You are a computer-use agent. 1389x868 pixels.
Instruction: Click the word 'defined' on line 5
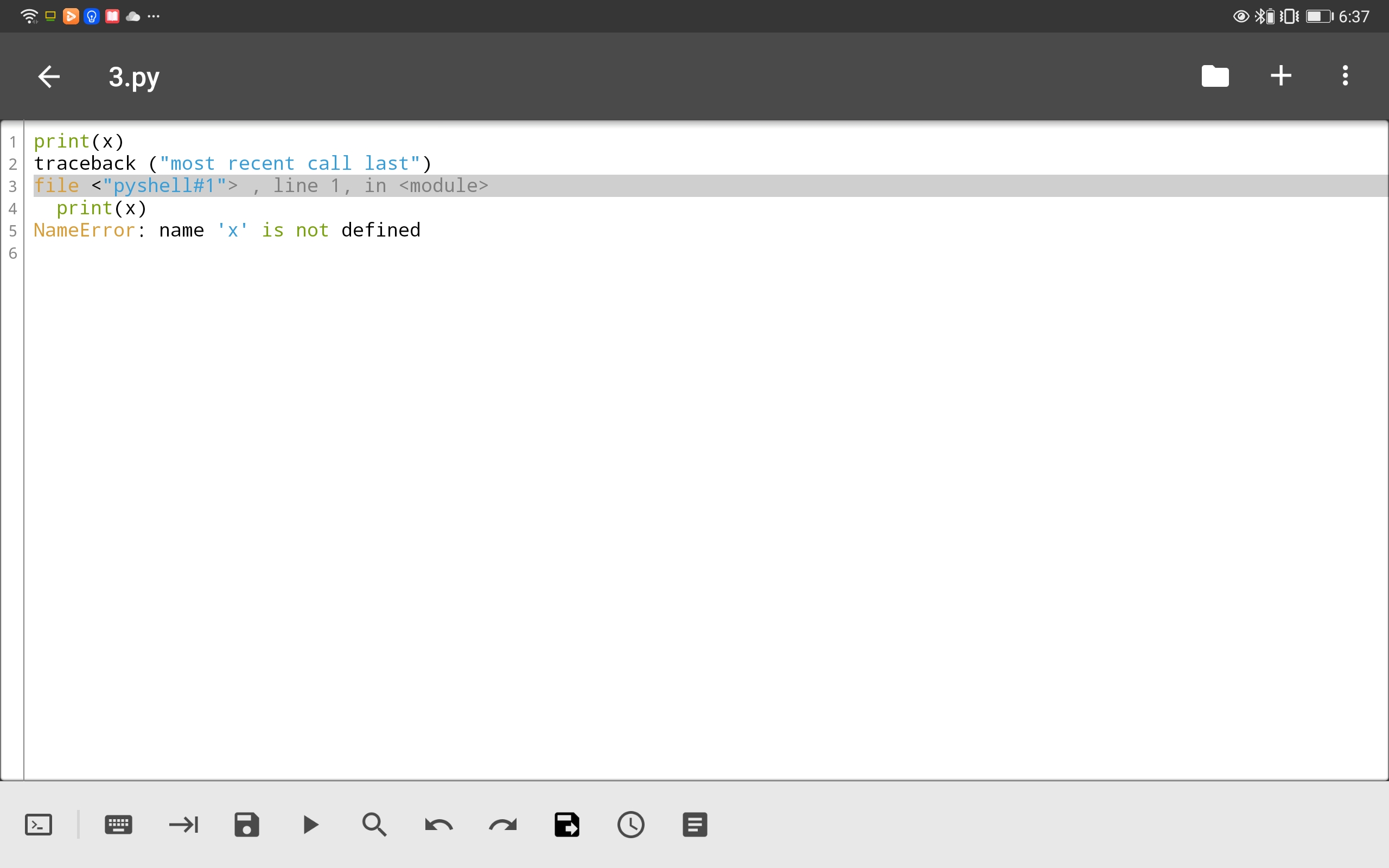pyautogui.click(x=380, y=230)
